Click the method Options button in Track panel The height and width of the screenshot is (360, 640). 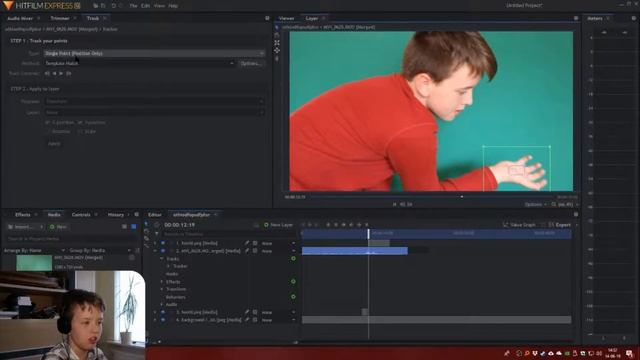coord(251,63)
